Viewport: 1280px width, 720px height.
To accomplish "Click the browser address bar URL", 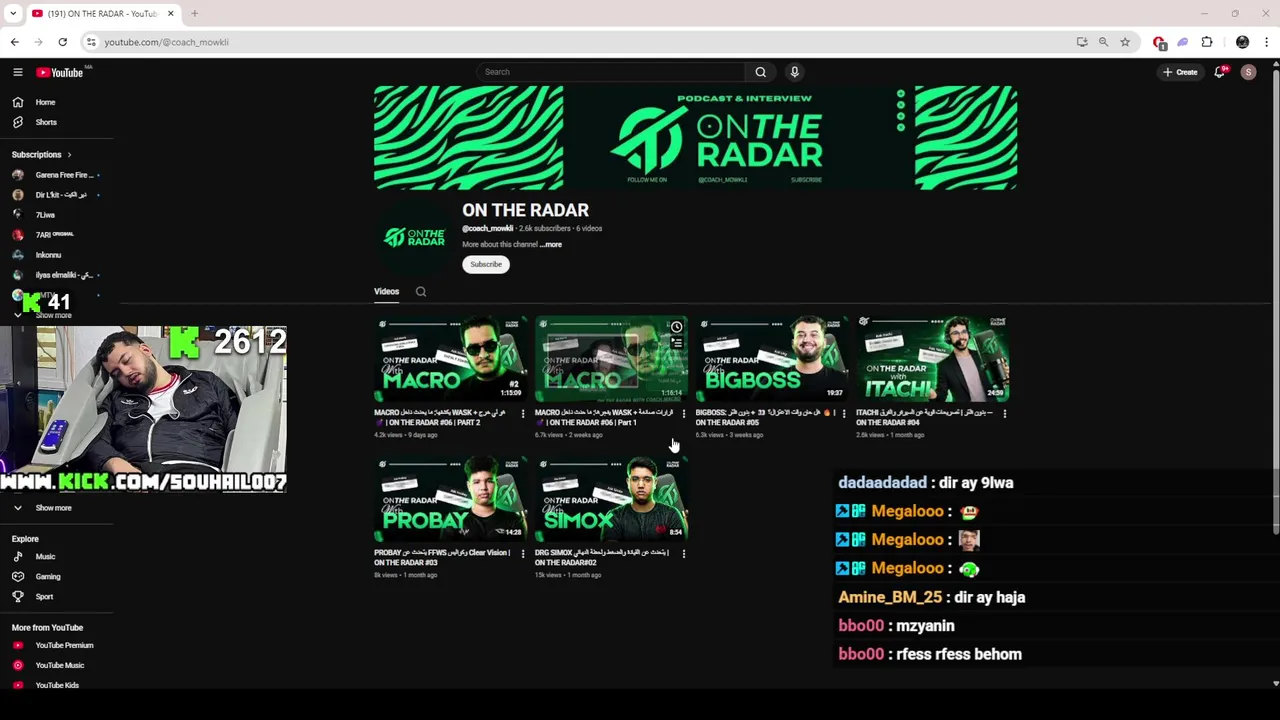I will 166,42.
